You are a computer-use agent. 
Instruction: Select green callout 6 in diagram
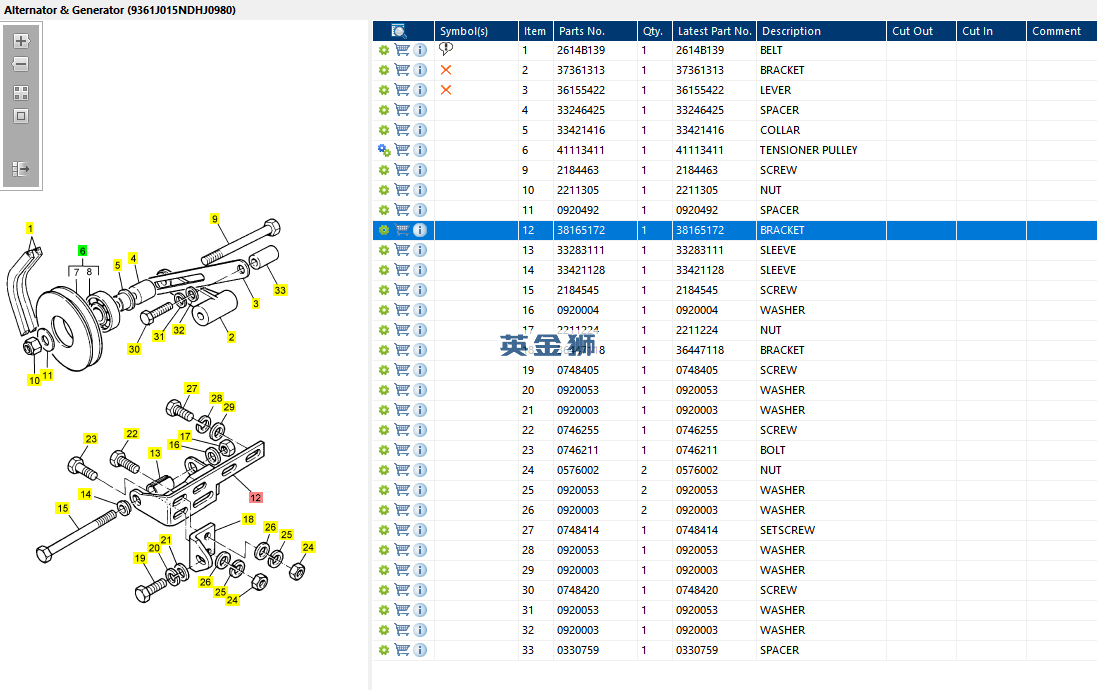click(83, 251)
